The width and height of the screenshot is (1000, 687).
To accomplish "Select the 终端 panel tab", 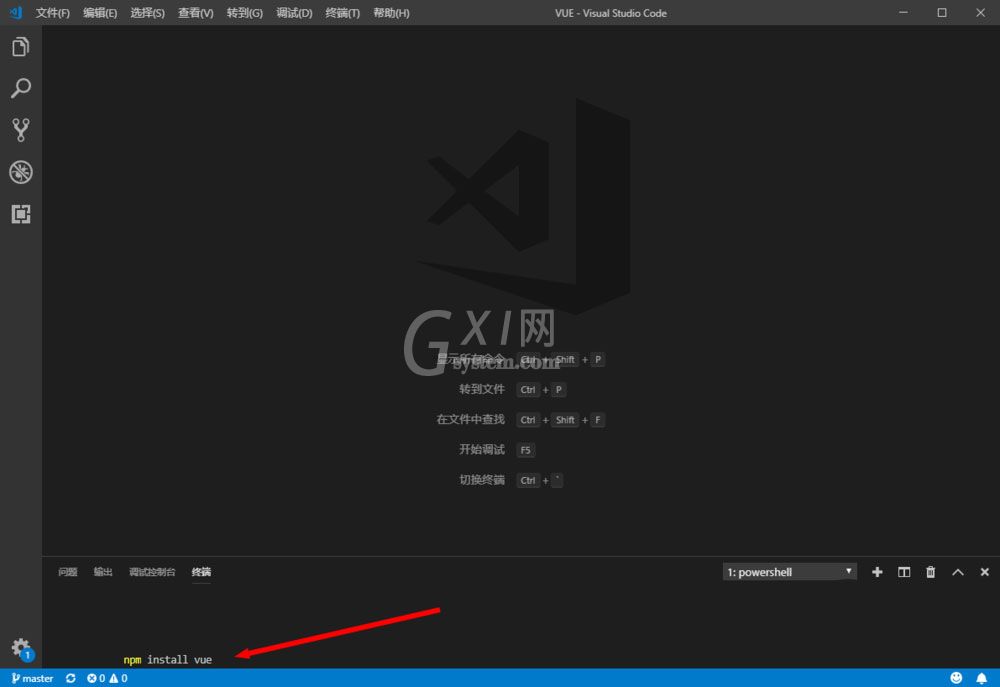I will pyautogui.click(x=202, y=572).
